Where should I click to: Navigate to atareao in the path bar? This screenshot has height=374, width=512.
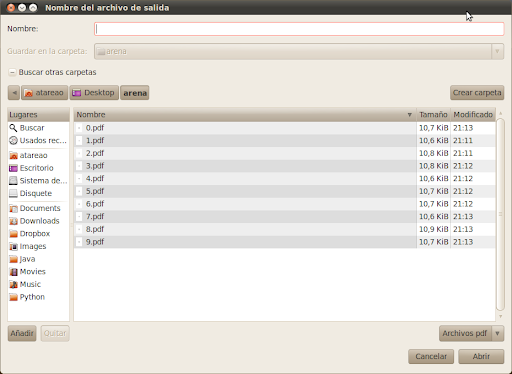click(x=45, y=93)
